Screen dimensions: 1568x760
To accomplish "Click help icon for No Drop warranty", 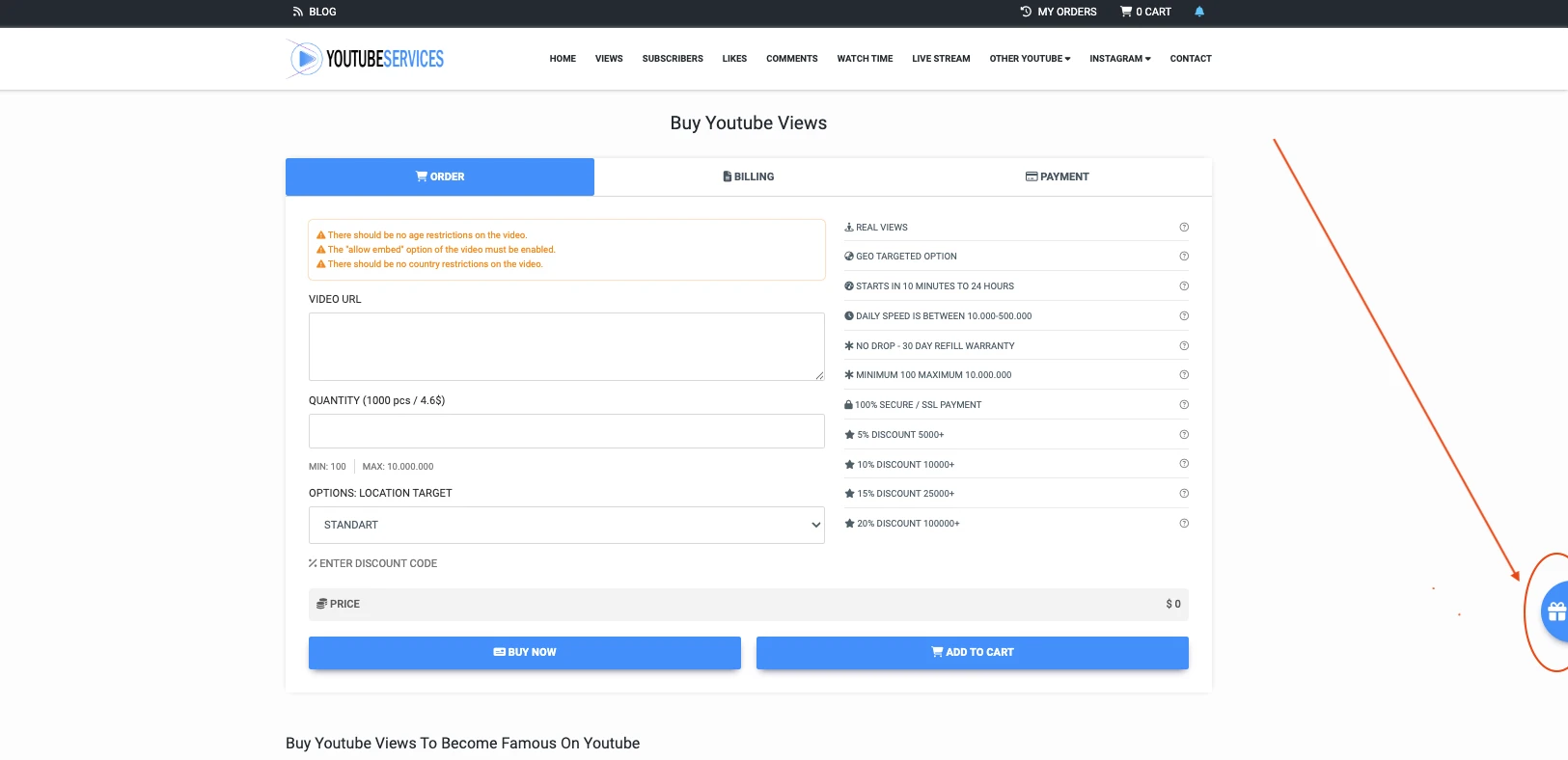I will [x=1184, y=345].
